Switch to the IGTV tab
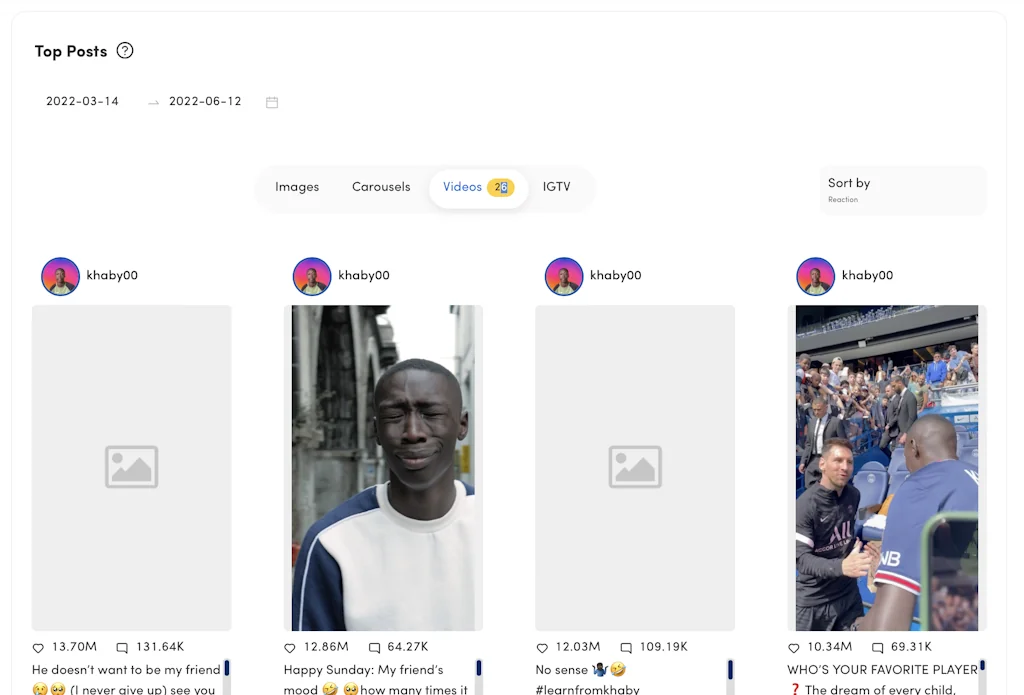Screen dimensions: 1024x695 [556, 187]
